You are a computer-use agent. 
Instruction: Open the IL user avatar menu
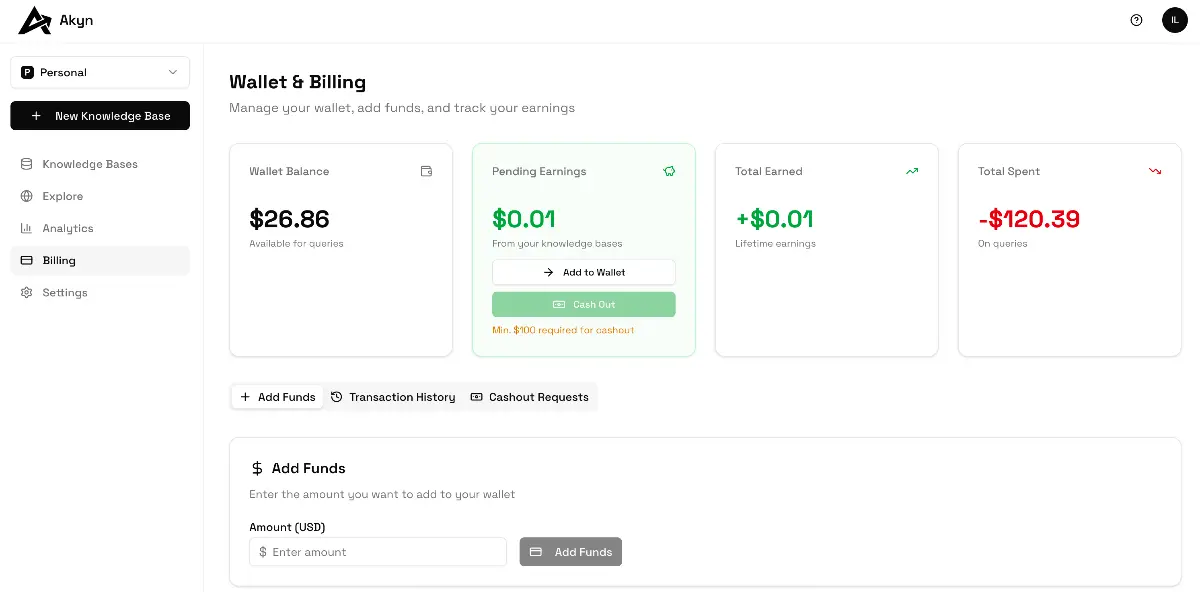[1174, 20]
